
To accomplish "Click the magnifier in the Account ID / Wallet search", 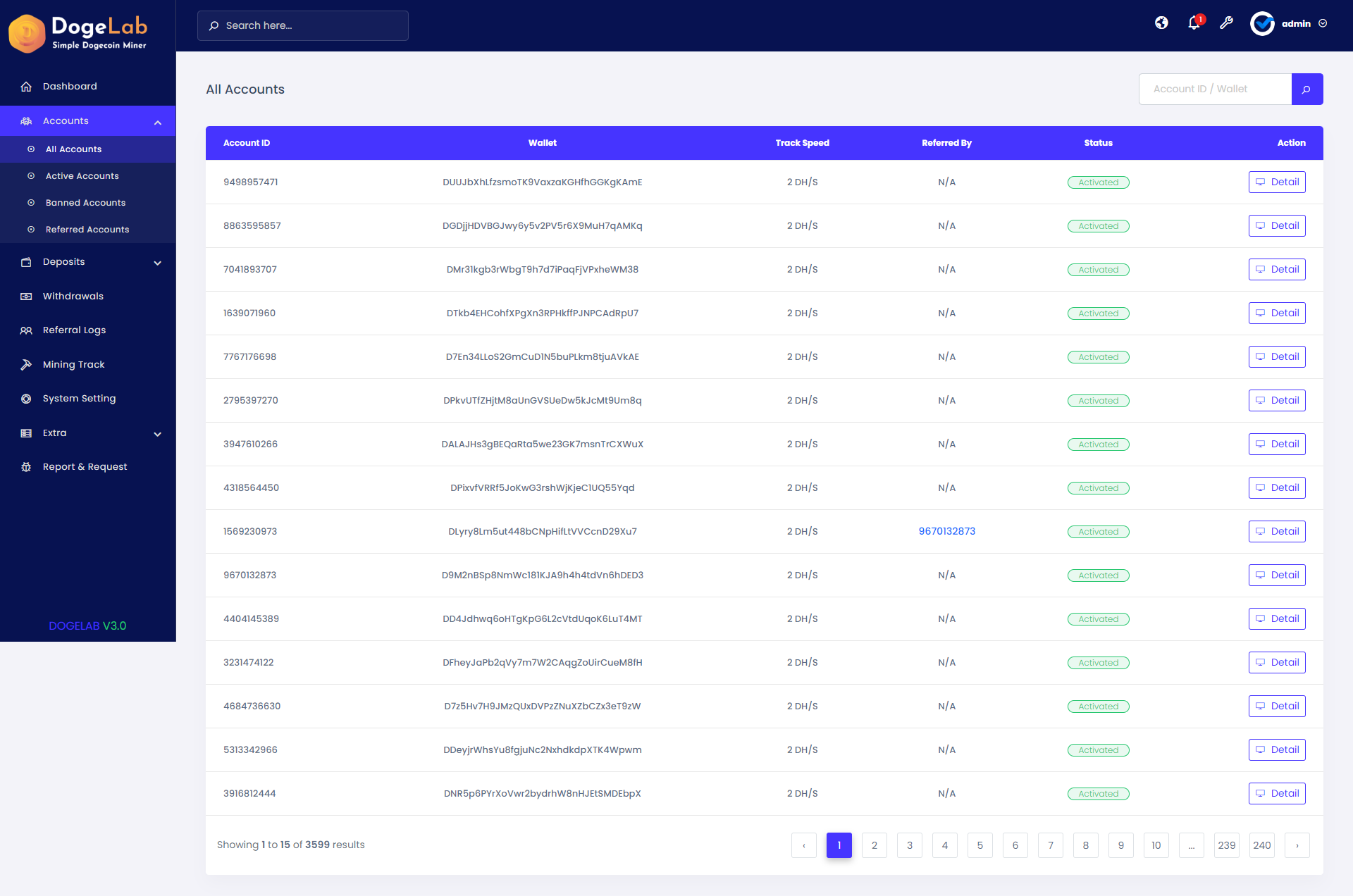I will point(1307,89).
